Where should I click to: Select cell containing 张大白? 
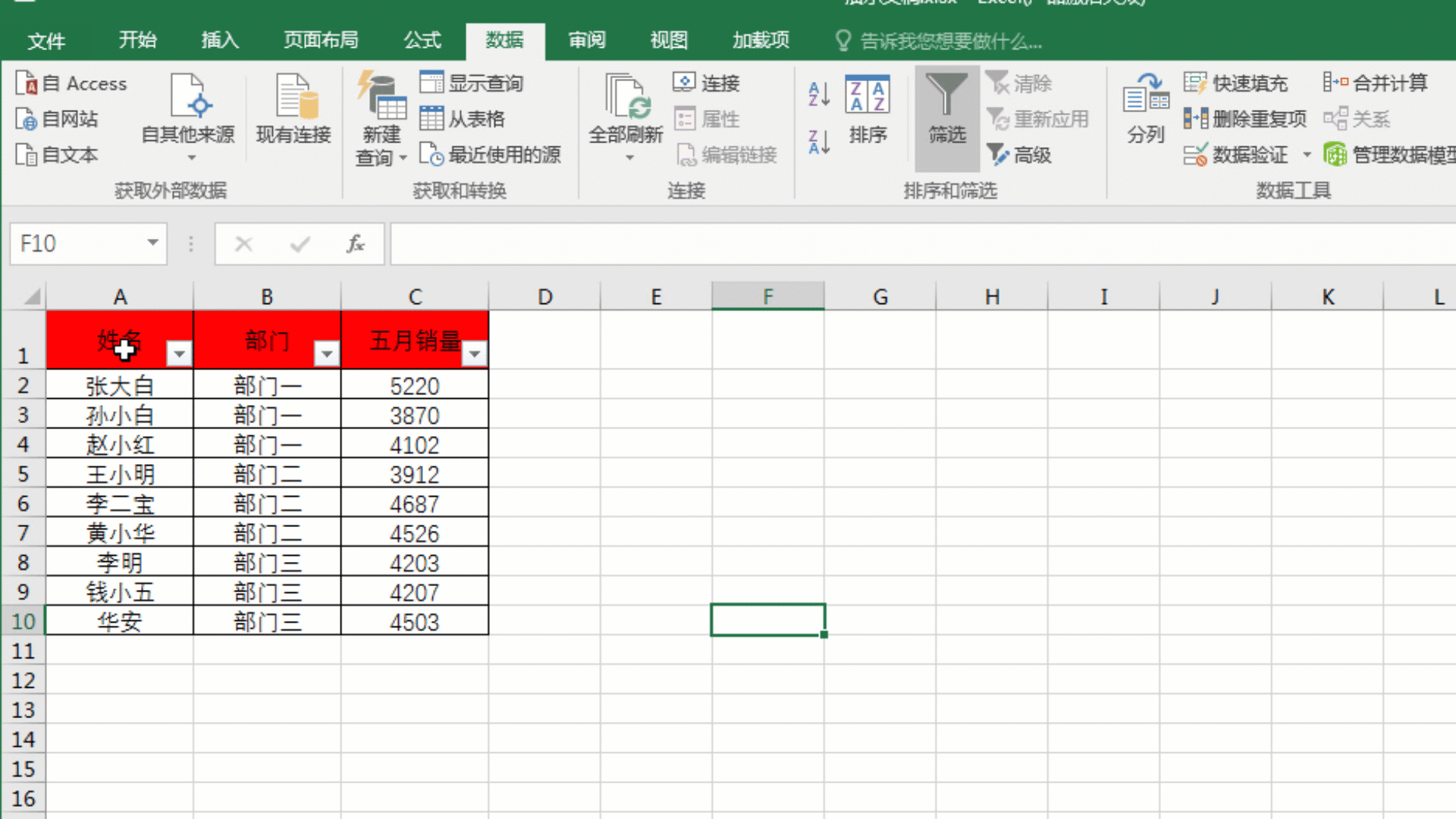point(120,385)
